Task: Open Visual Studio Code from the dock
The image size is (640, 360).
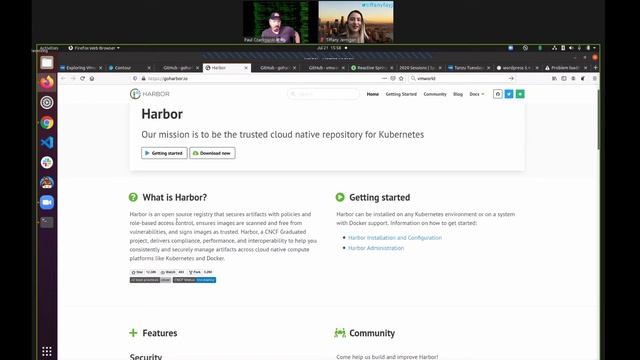Action: coord(47,142)
